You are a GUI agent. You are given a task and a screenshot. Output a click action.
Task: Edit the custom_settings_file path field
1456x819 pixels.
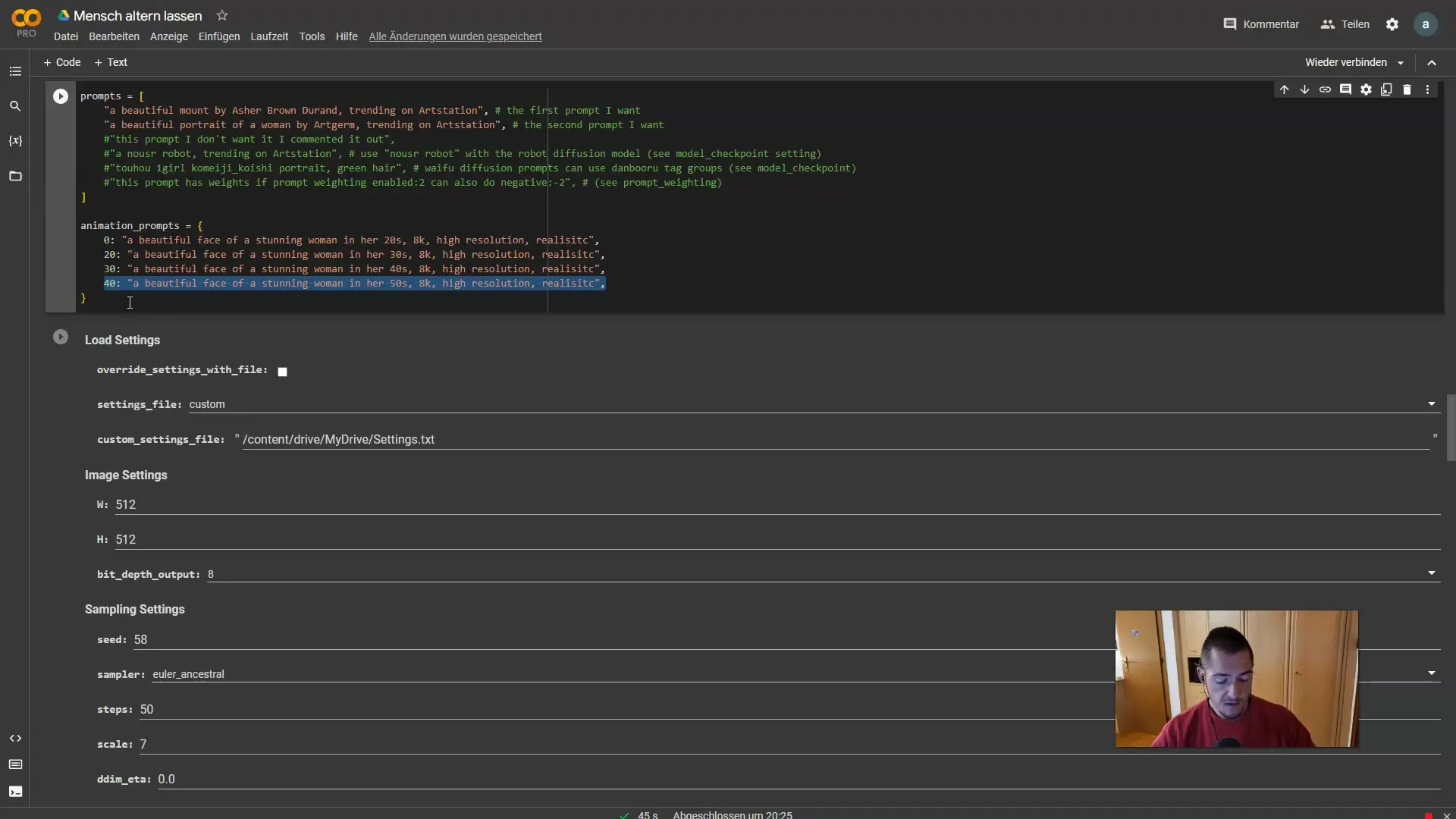point(836,440)
